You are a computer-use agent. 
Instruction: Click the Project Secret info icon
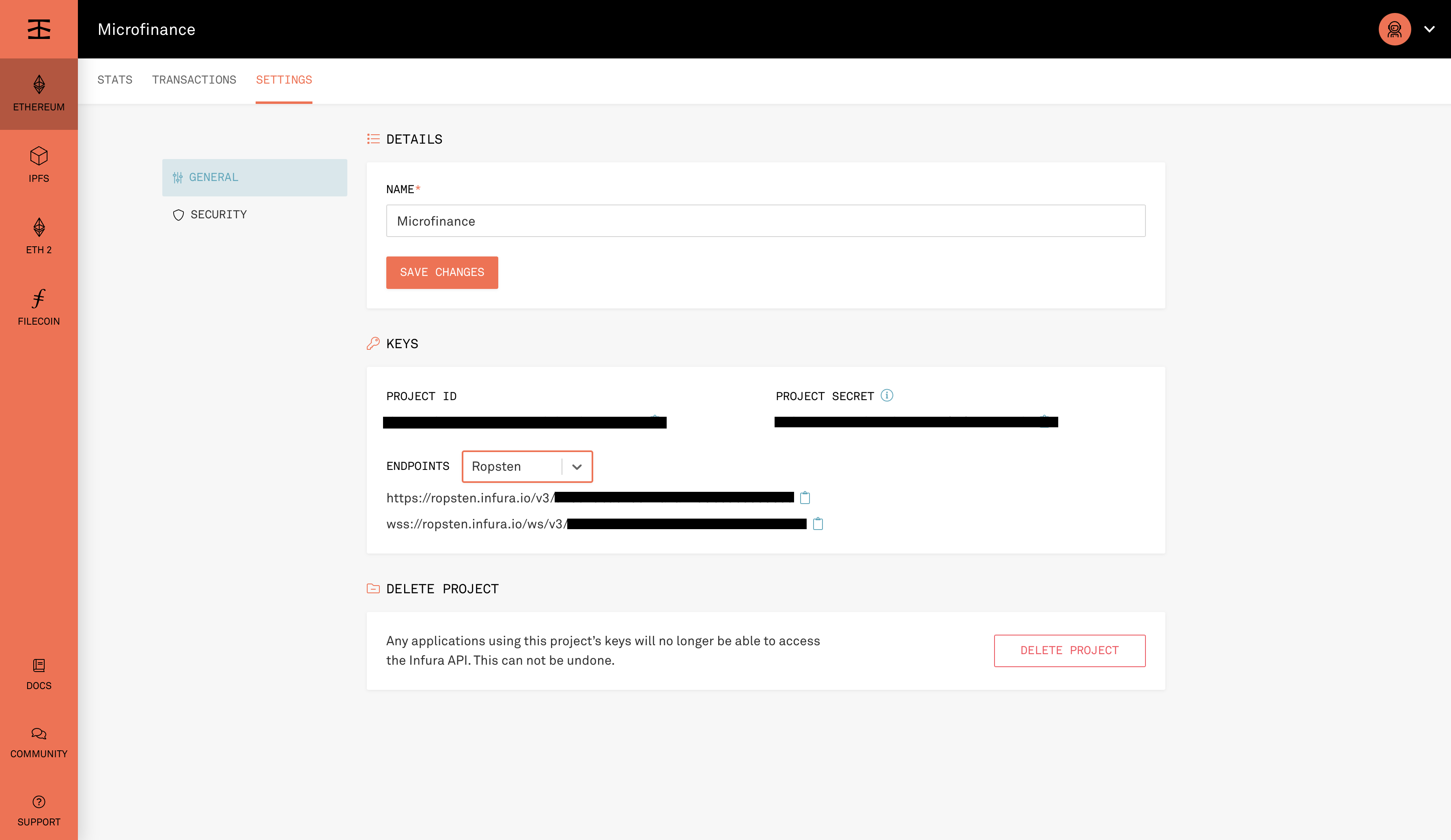pyautogui.click(x=887, y=396)
